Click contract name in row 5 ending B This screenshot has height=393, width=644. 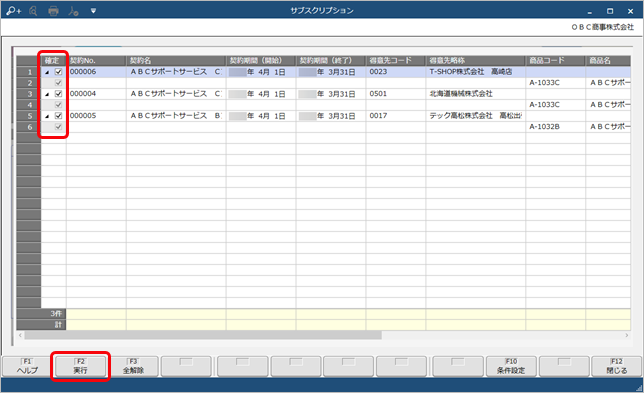(x=176, y=116)
